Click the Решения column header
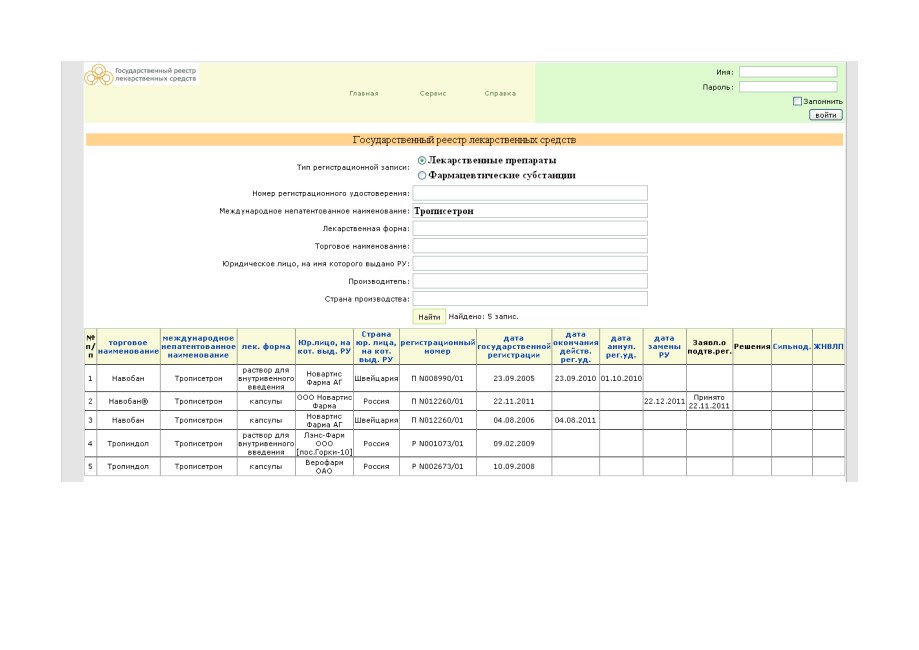919x650 pixels. coord(752,347)
